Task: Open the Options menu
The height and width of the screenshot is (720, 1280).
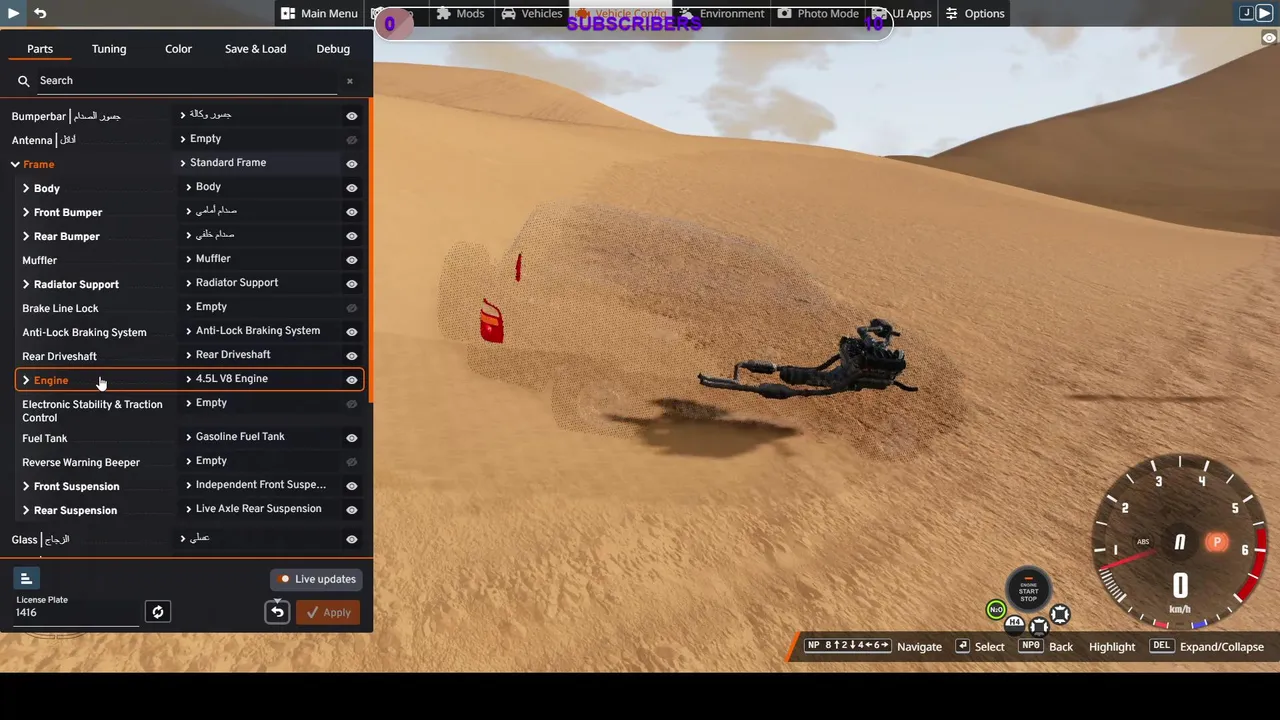Action: pos(975,13)
